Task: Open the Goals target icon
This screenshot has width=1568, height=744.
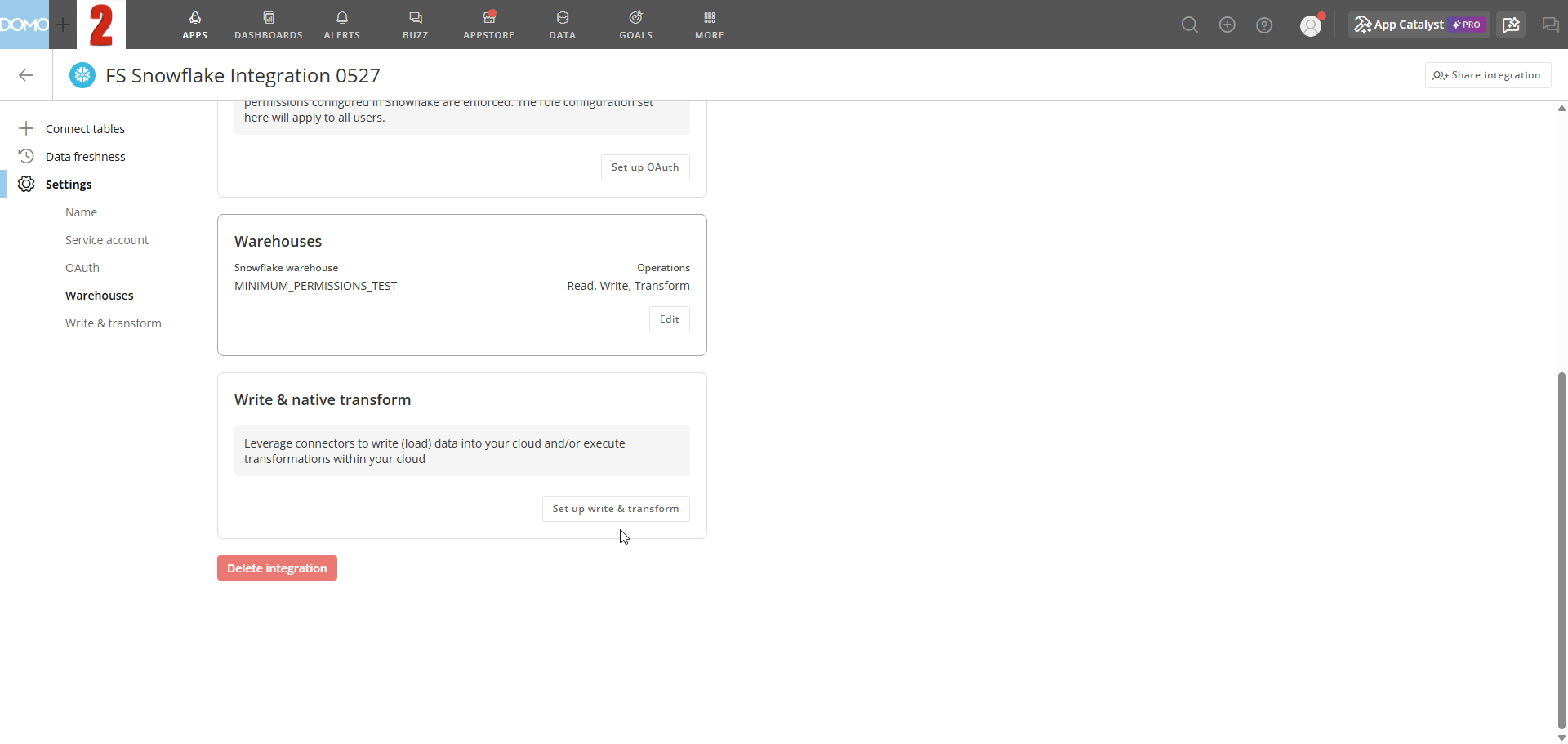Action: click(x=636, y=17)
